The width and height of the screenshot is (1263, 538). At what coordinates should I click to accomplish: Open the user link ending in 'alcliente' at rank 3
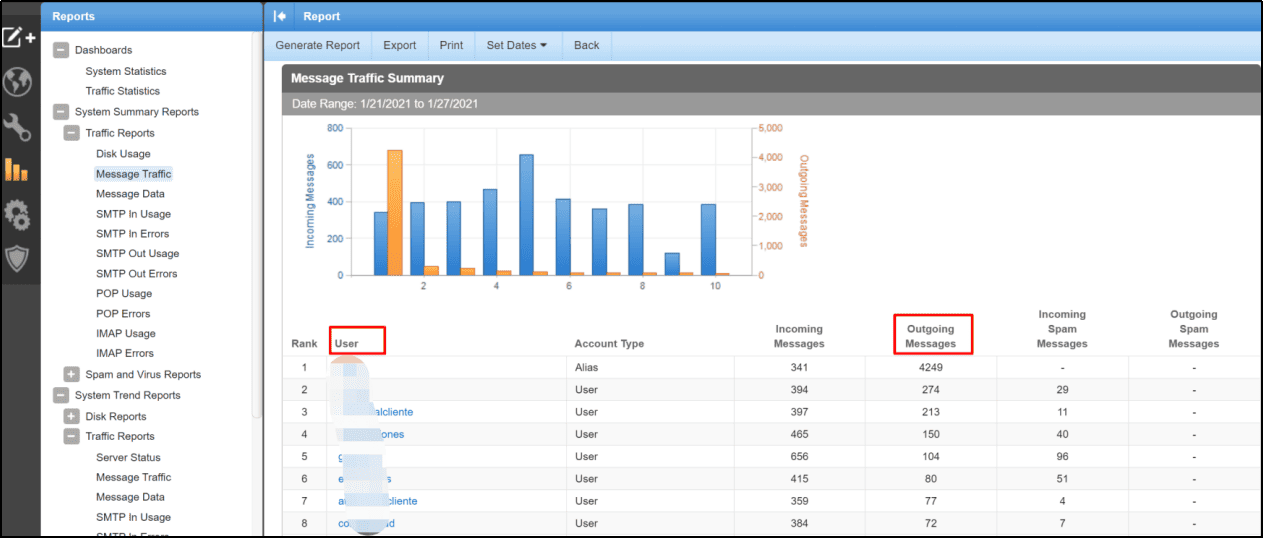[x=374, y=412]
